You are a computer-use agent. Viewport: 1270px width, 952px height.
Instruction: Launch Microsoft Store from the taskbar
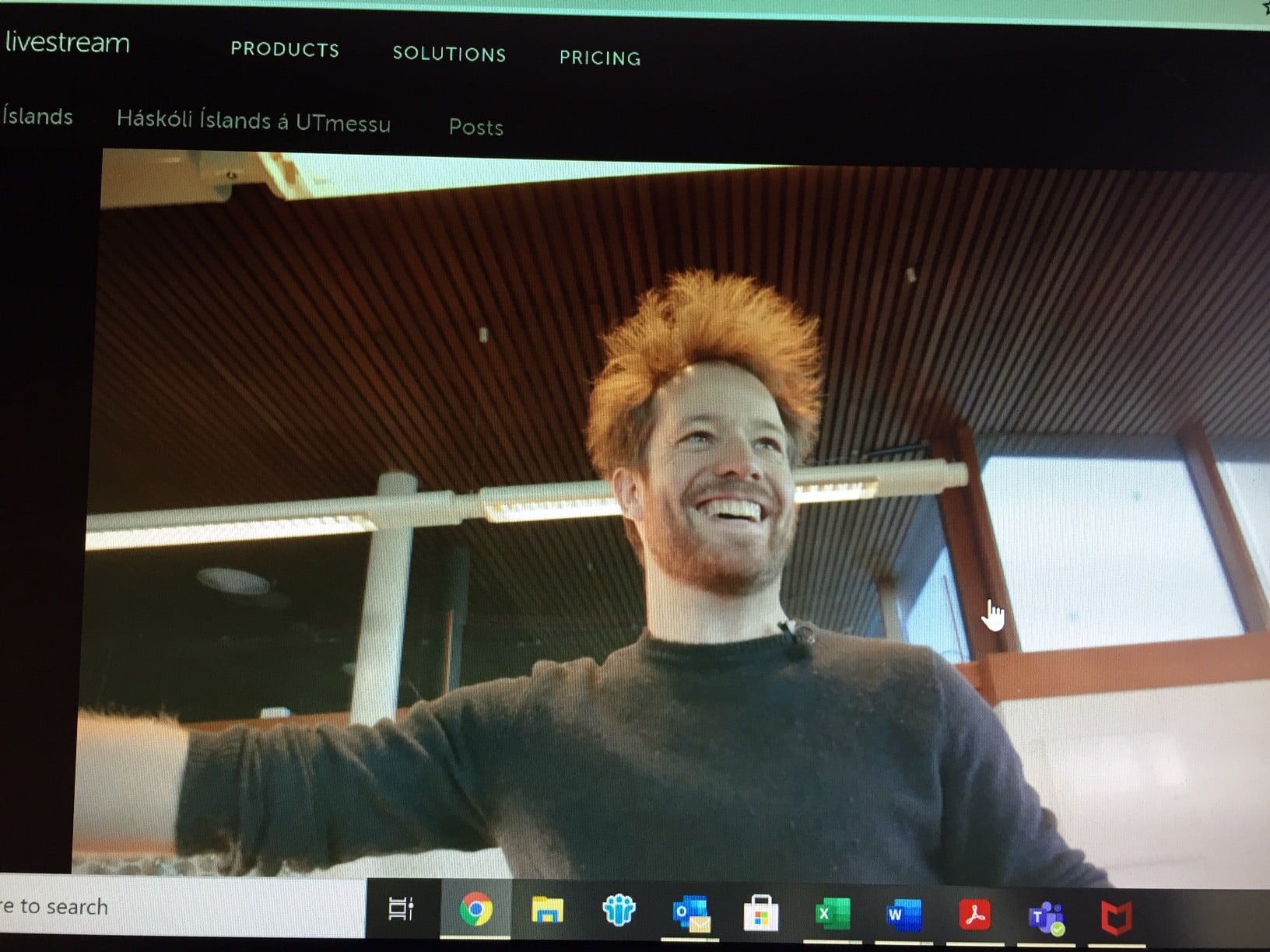tap(761, 913)
